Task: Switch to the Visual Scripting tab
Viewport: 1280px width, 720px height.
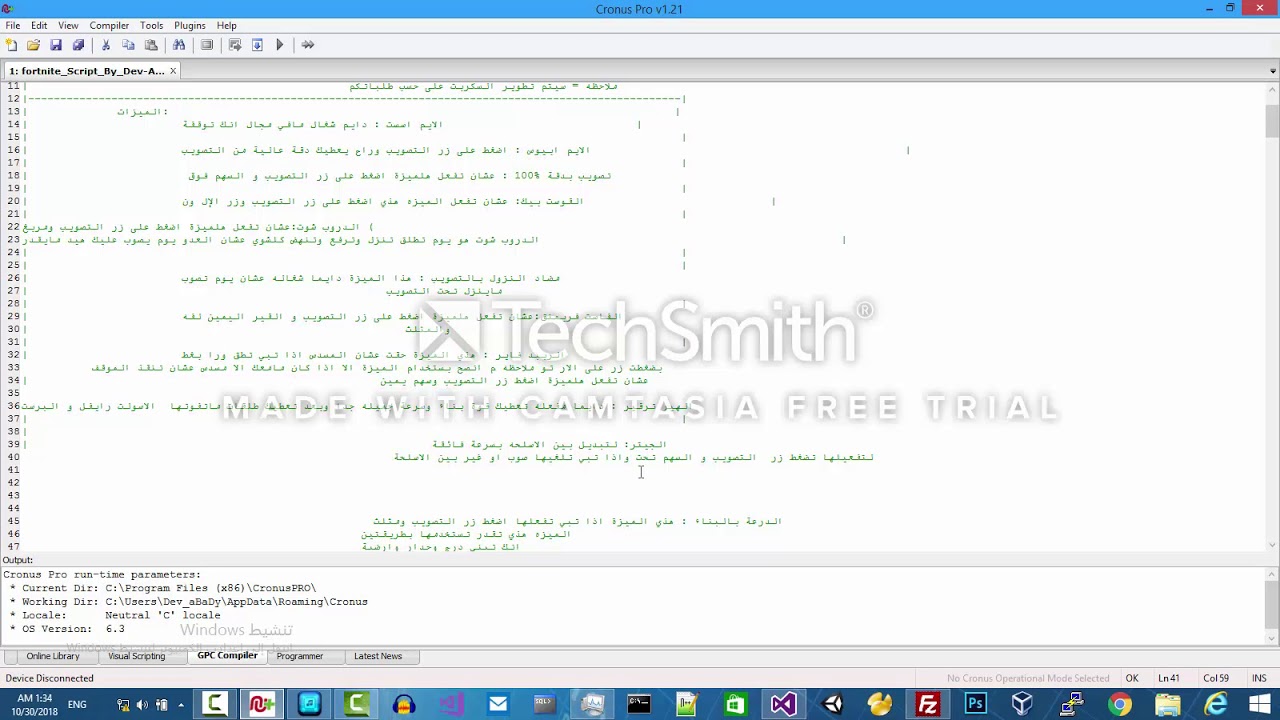Action: coord(137,656)
